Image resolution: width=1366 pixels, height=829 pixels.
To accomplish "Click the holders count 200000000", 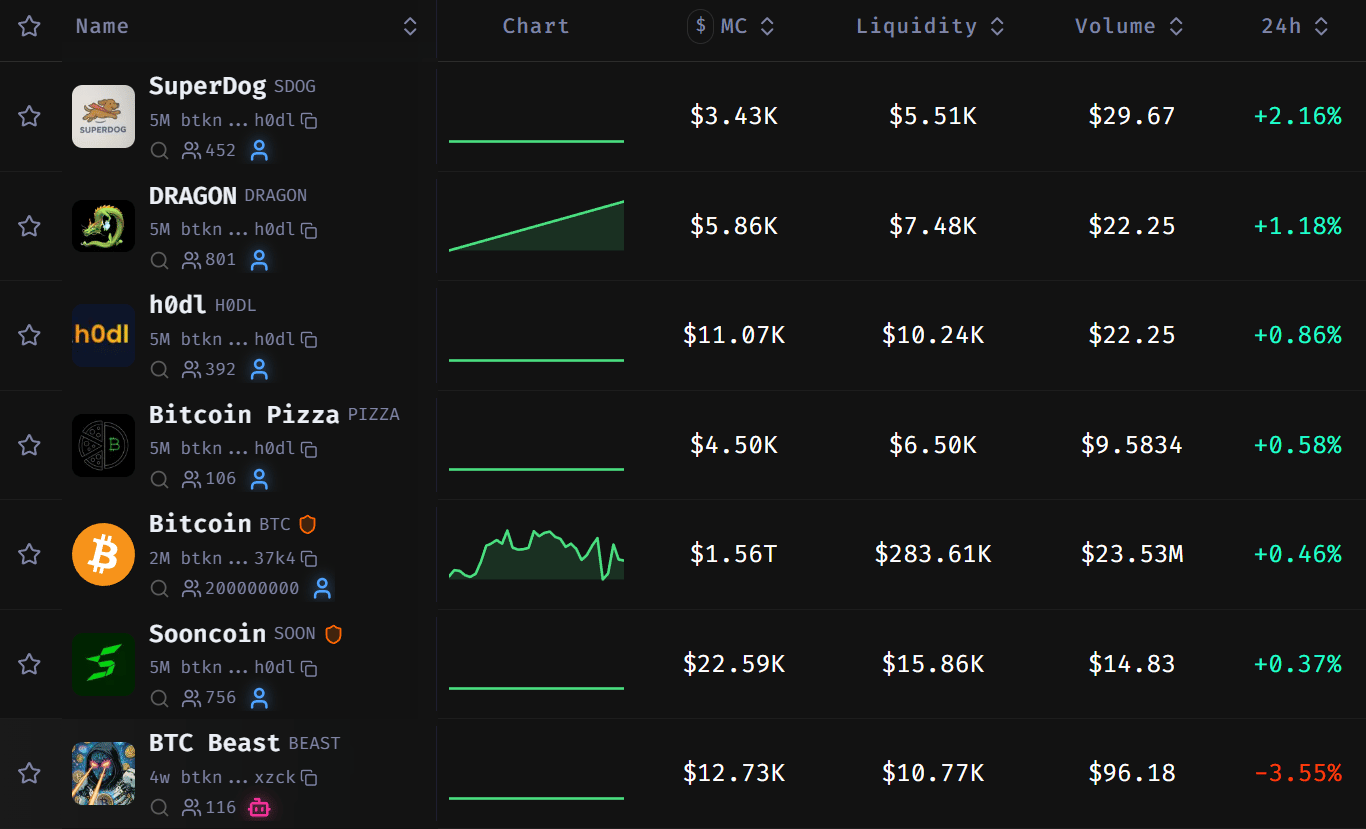I will pos(252,588).
